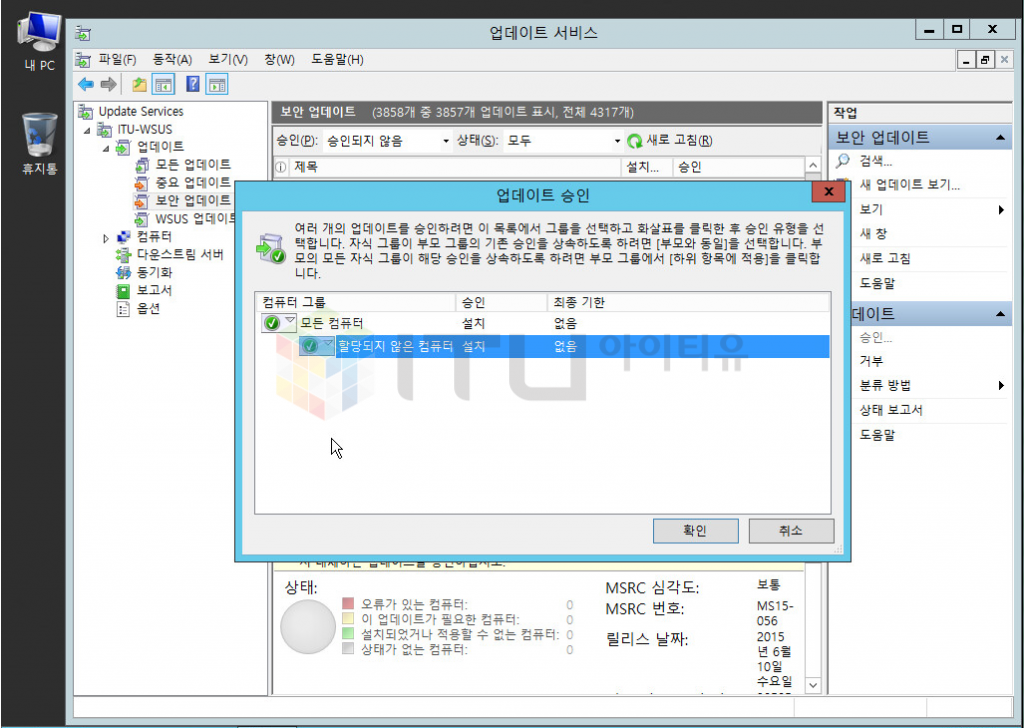Click the Forward arrow toolbar icon
Image resolution: width=1024 pixels, height=728 pixels.
point(108,85)
